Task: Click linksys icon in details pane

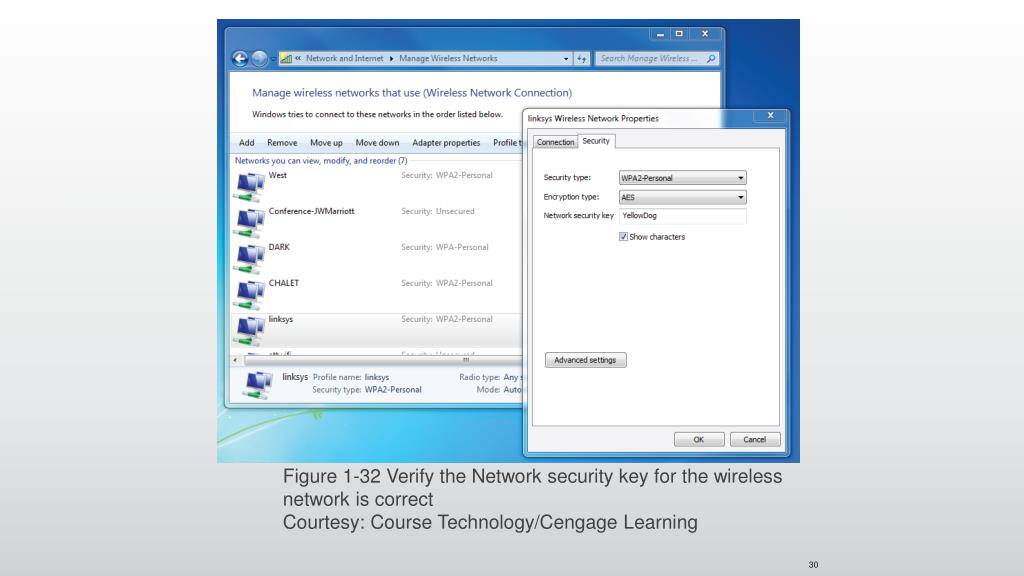Action: point(257,384)
